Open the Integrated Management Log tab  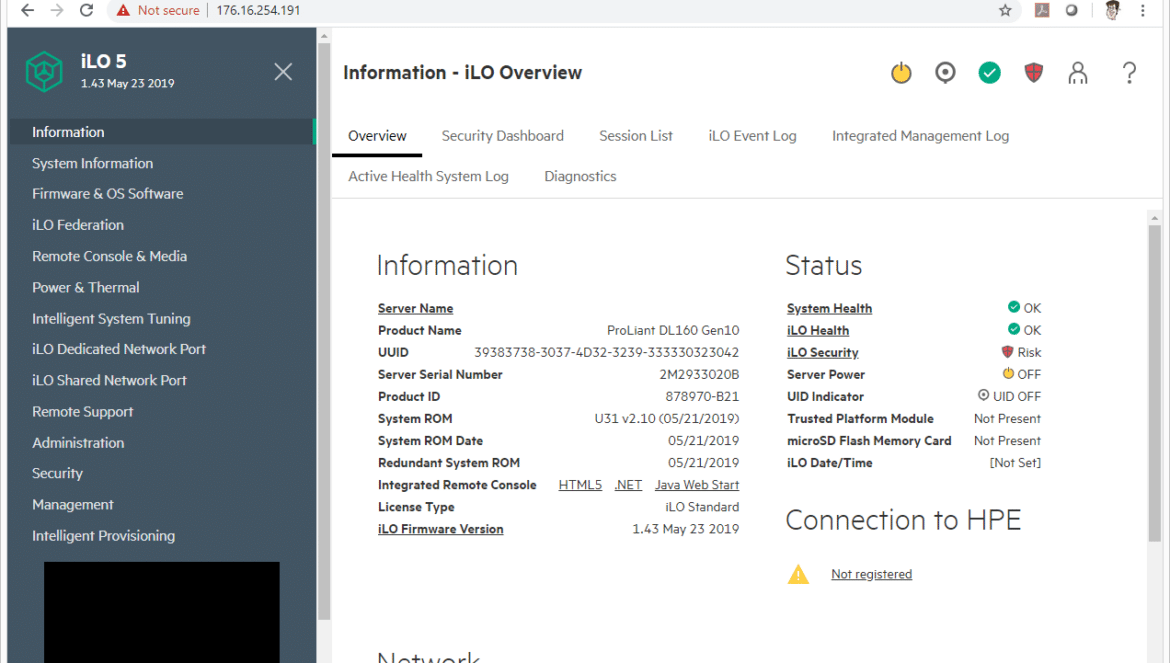coord(920,136)
